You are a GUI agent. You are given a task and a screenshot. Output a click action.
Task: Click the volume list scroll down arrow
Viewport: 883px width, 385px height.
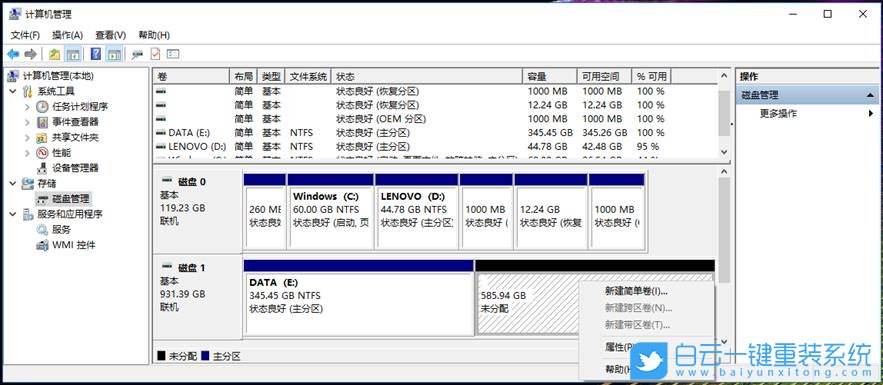(724, 152)
